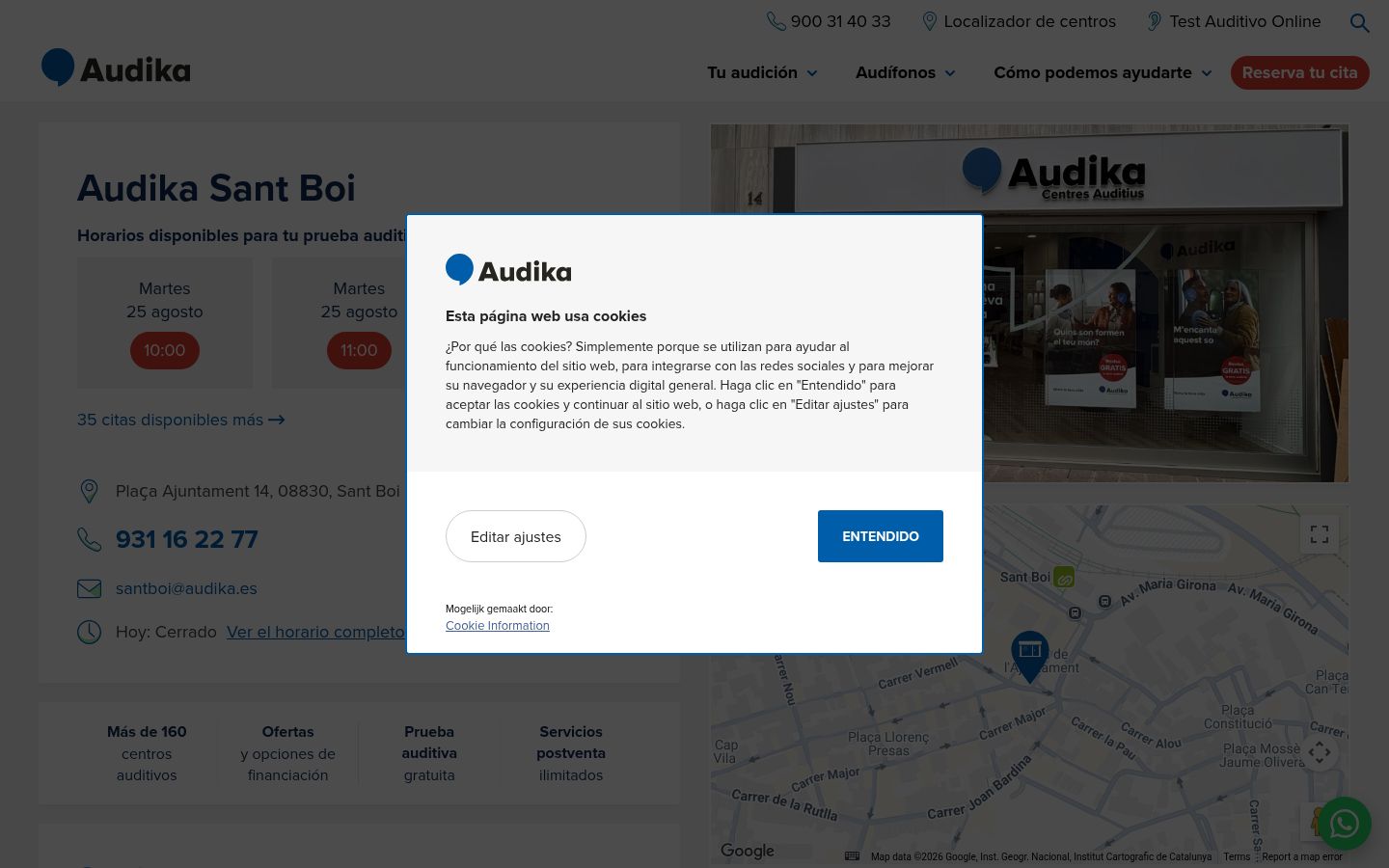Follow the Cookie Information link
Image resolution: width=1389 pixels, height=868 pixels.
[x=498, y=625]
